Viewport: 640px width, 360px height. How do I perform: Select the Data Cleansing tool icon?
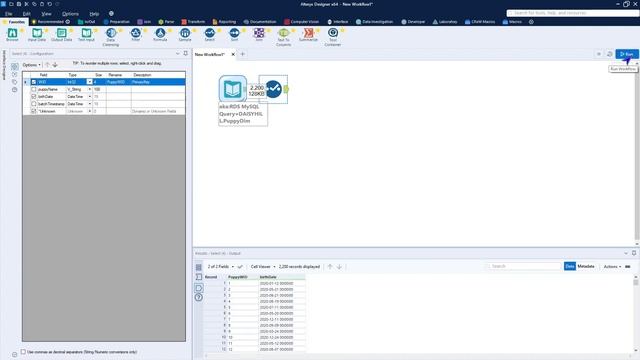pos(111,33)
